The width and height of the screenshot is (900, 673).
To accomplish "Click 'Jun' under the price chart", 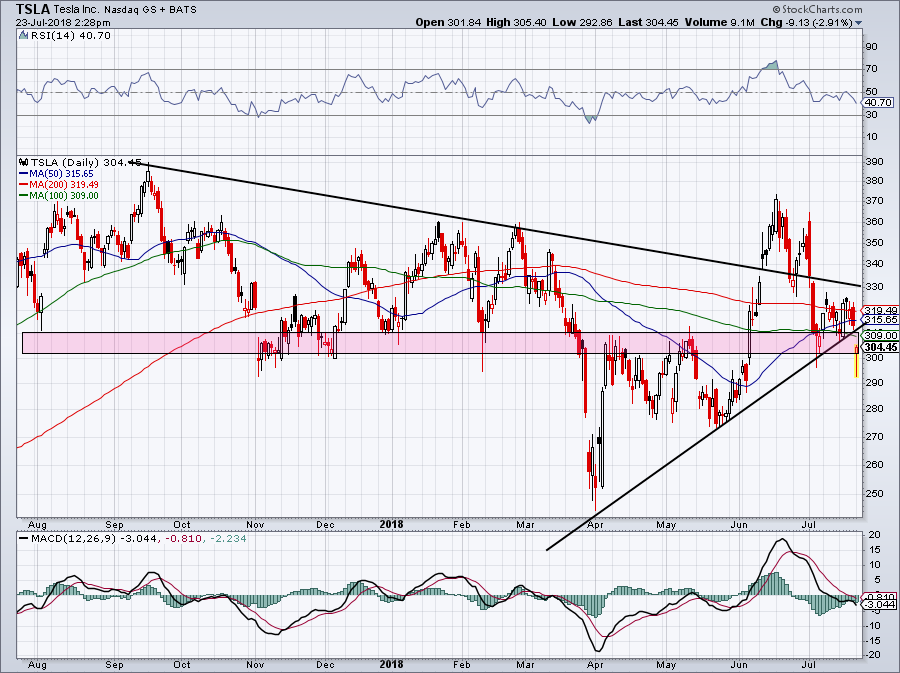I will coord(739,524).
